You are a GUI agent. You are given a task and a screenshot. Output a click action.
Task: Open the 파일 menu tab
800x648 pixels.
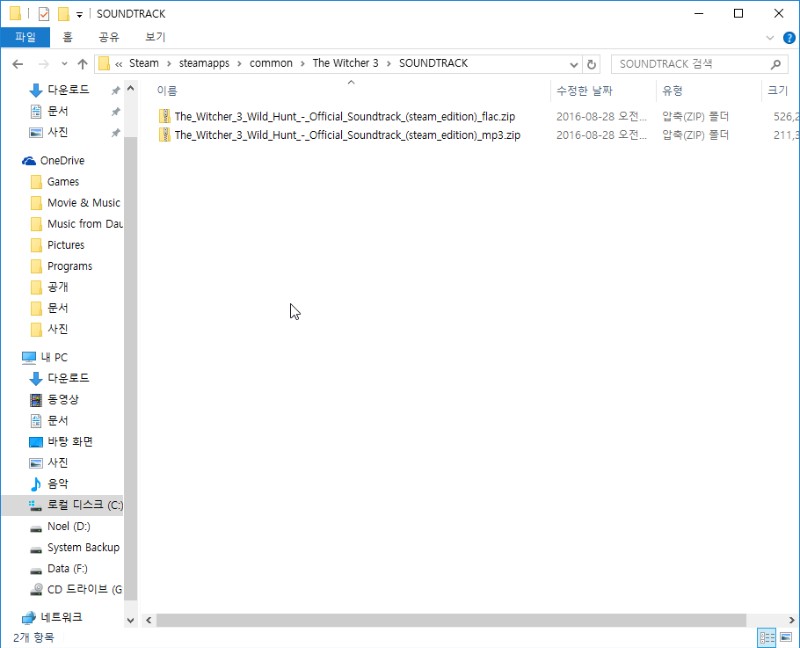coord(25,37)
